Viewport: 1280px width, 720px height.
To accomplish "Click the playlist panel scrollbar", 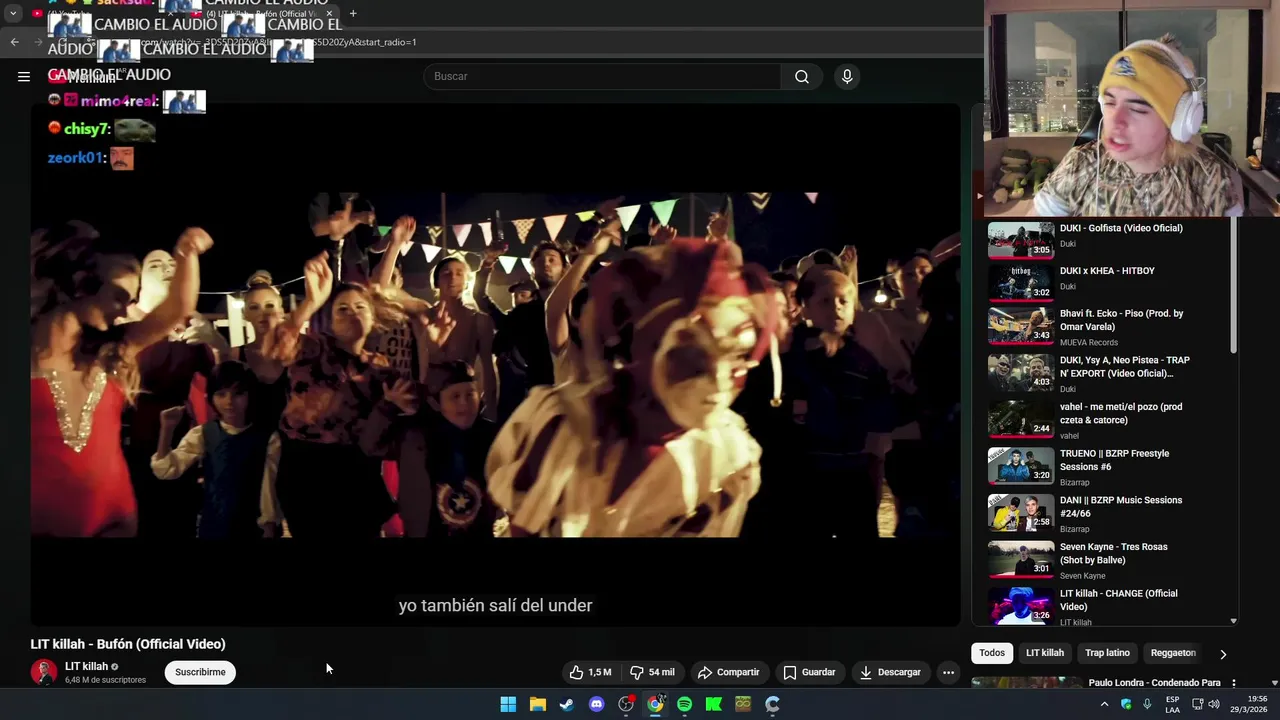I will [1233, 285].
